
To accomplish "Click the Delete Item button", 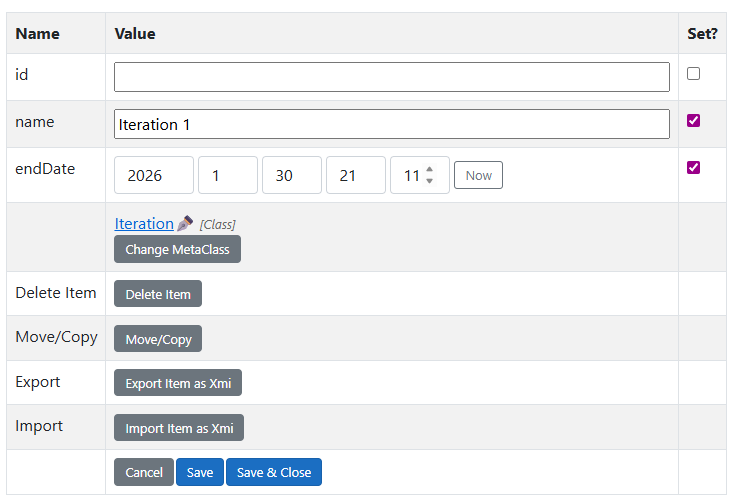I will (158, 294).
